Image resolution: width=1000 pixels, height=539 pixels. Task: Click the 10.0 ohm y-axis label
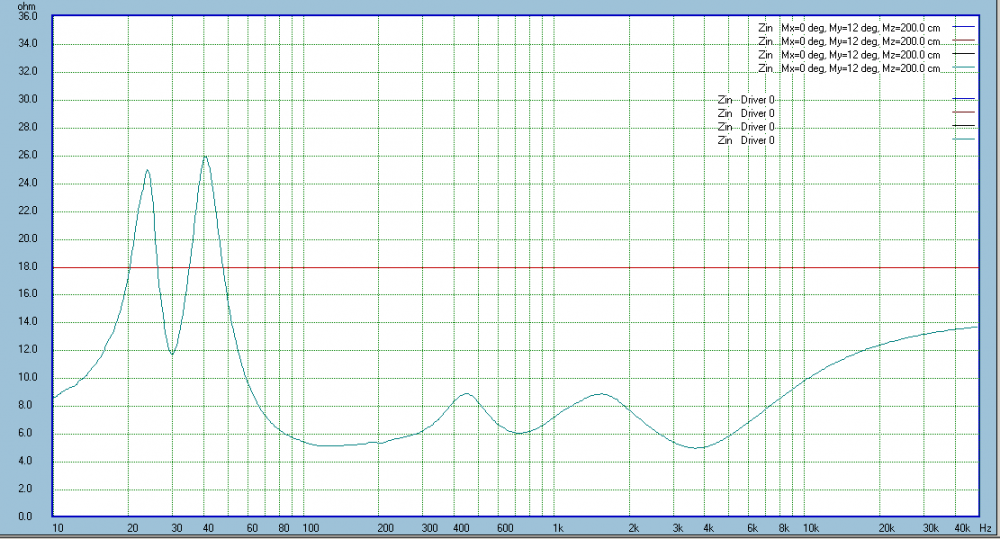pyautogui.click(x=27, y=378)
